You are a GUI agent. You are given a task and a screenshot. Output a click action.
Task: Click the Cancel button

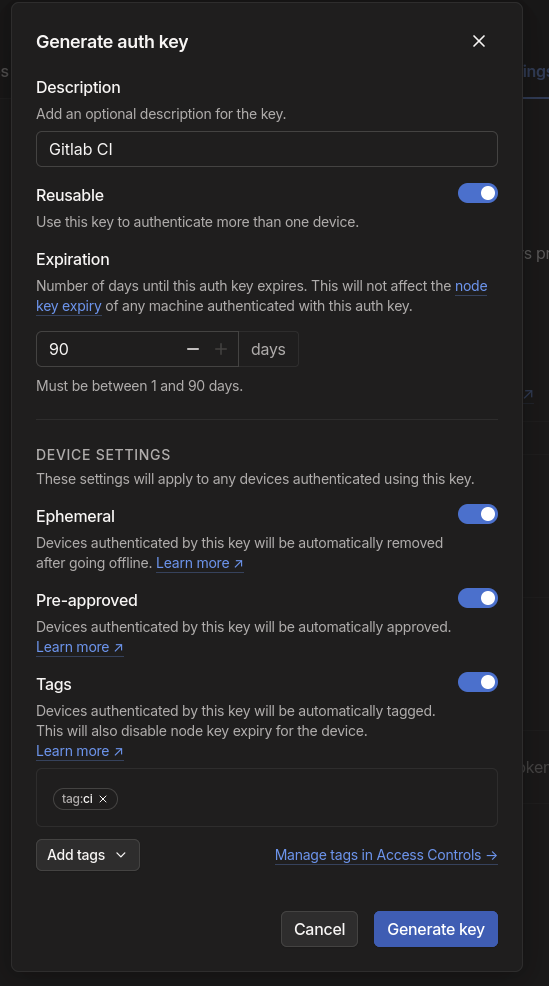[x=319, y=929]
